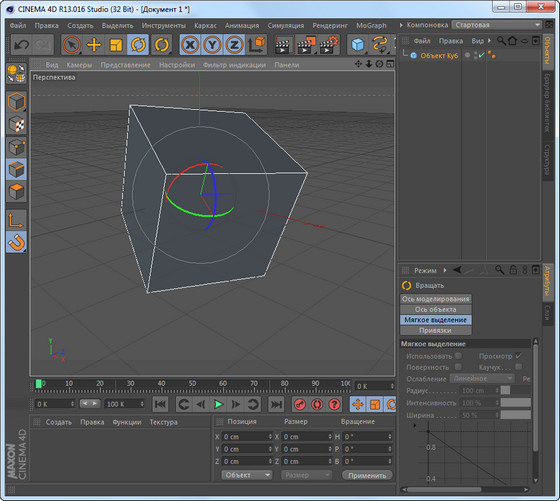Toggle the world coordinate system icon

(x=256, y=45)
